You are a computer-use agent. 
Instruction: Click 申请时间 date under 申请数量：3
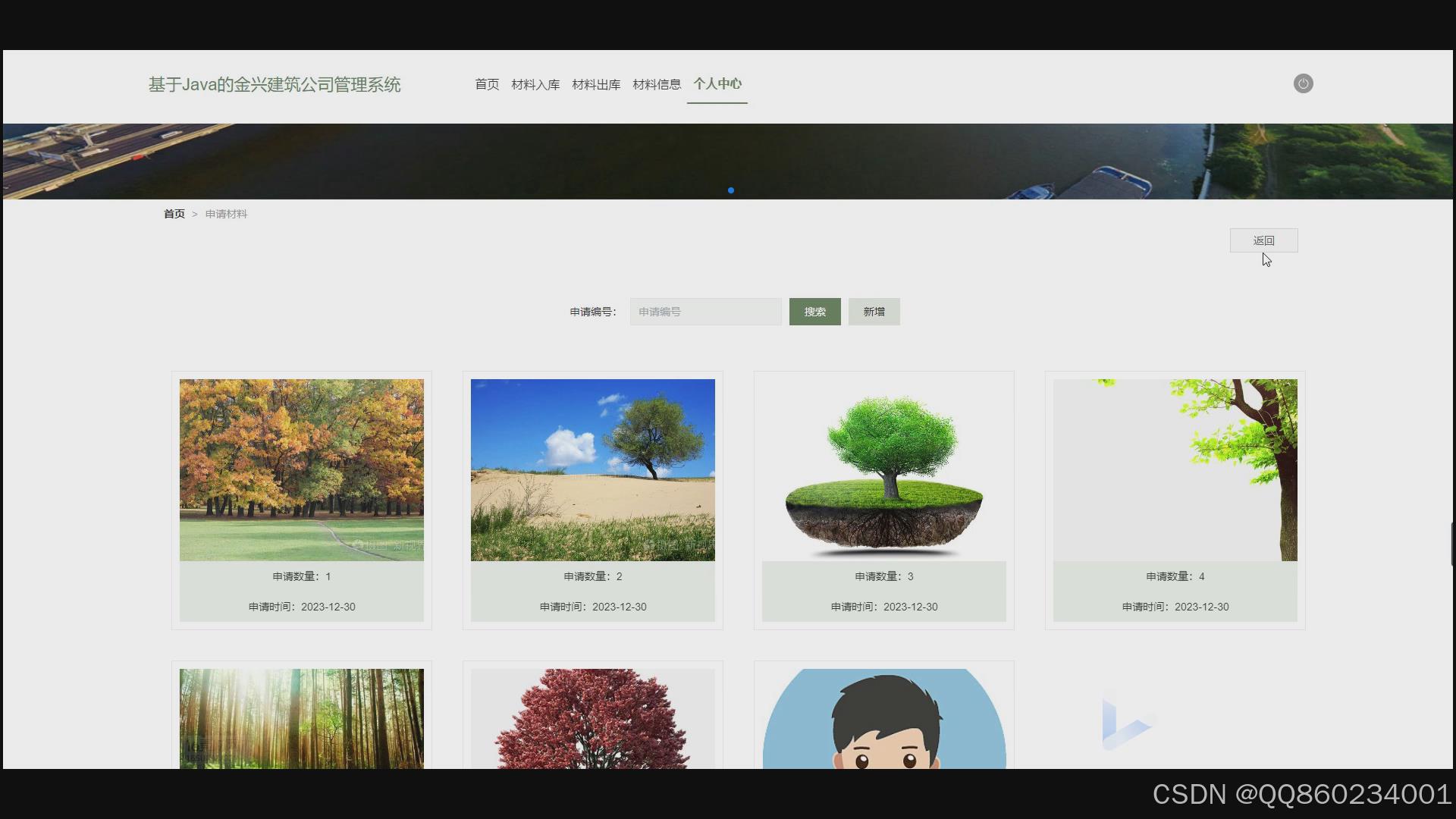click(884, 607)
